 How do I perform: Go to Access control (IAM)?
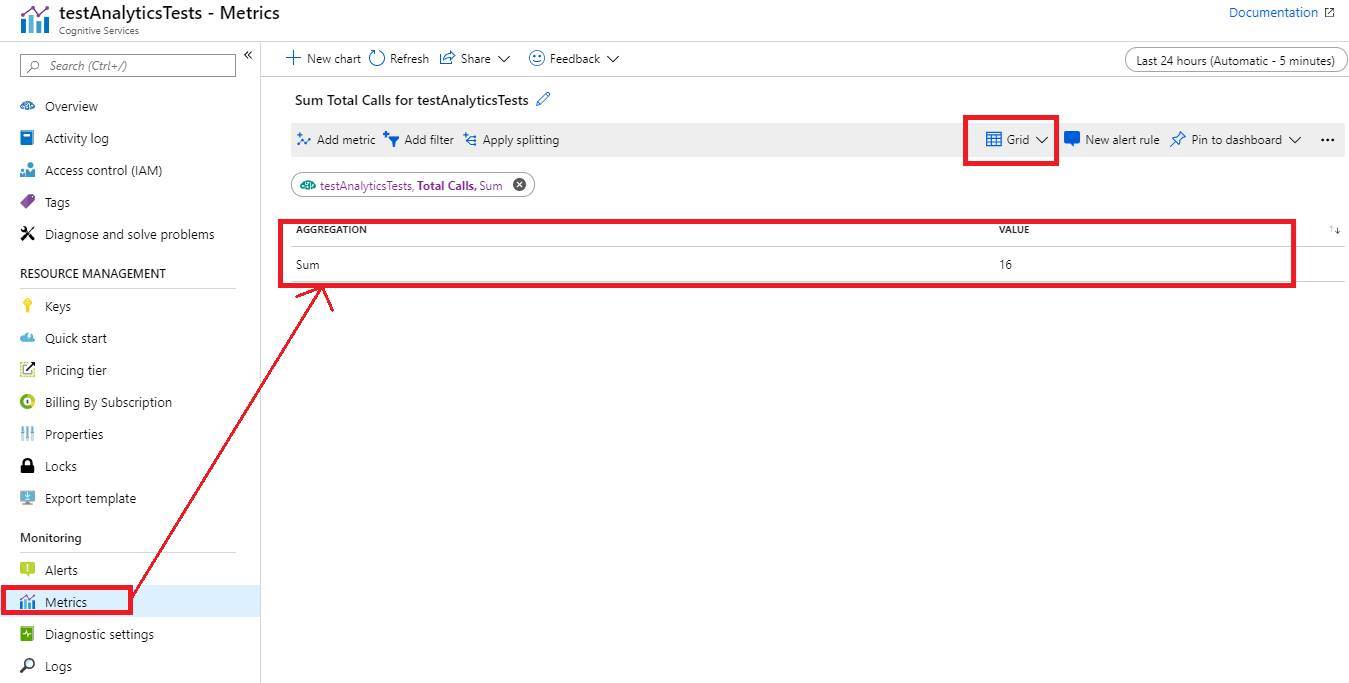pos(103,170)
